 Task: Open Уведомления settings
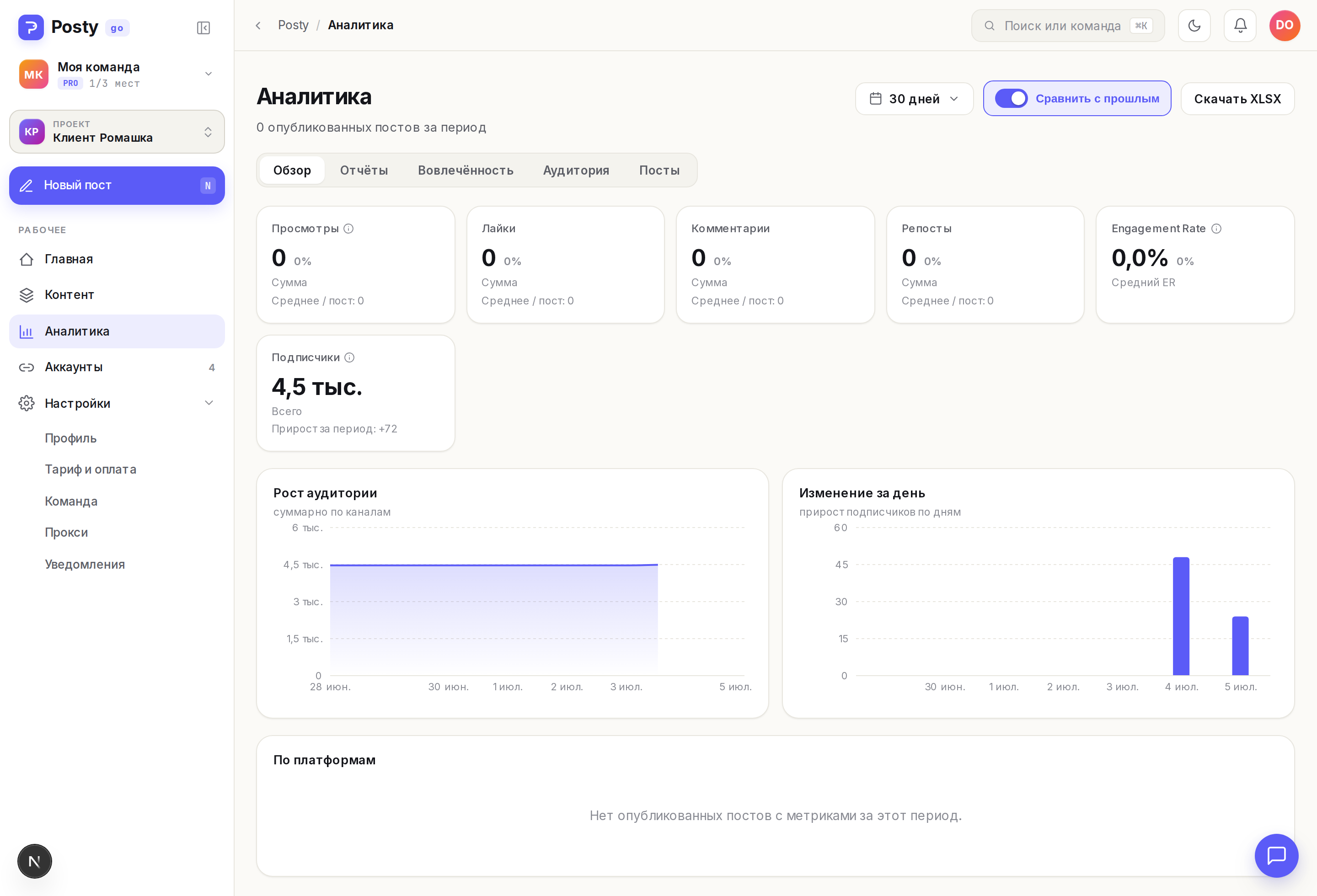[x=85, y=565]
